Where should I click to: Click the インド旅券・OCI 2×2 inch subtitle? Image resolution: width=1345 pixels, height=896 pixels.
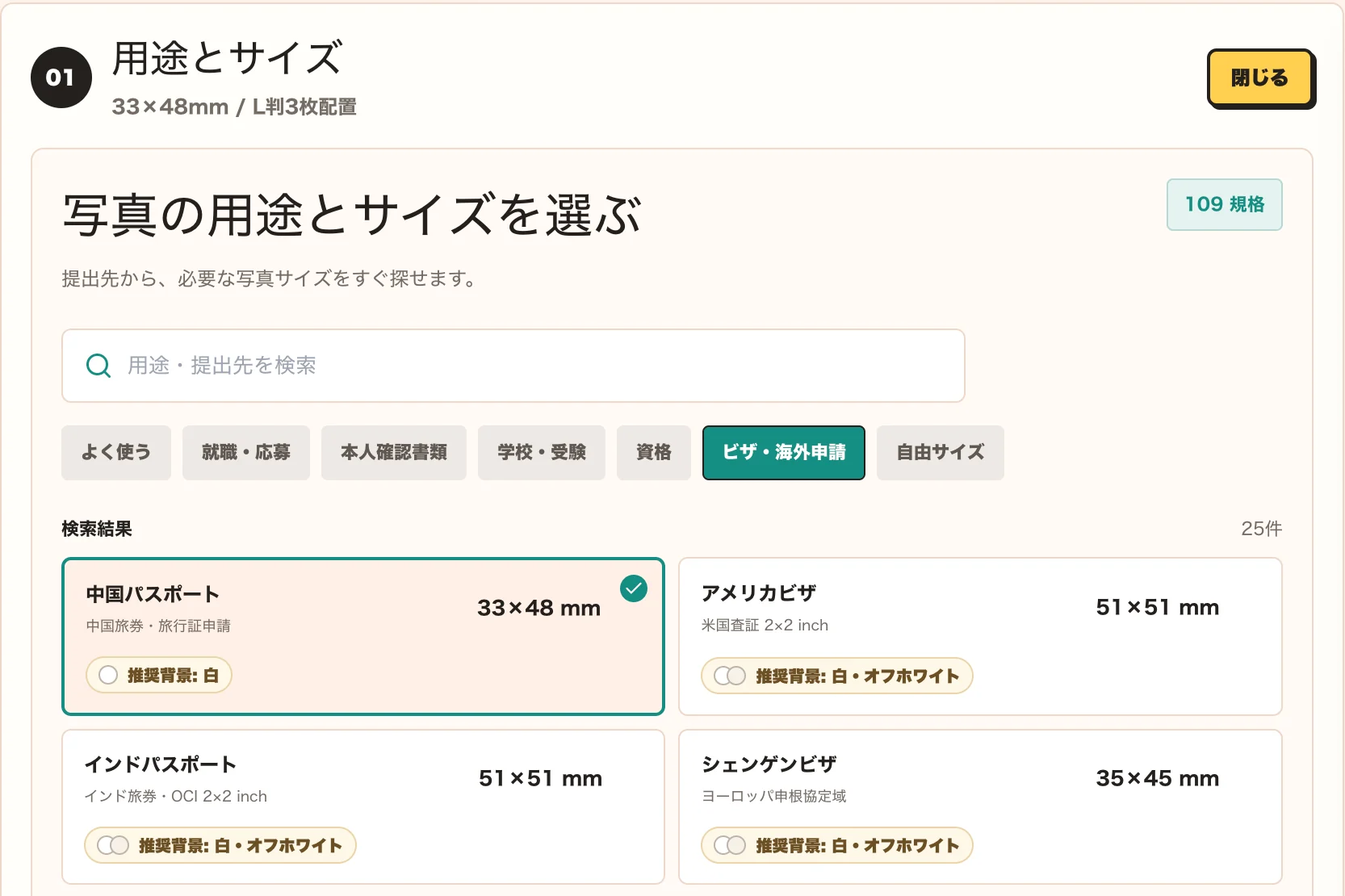click(x=176, y=796)
